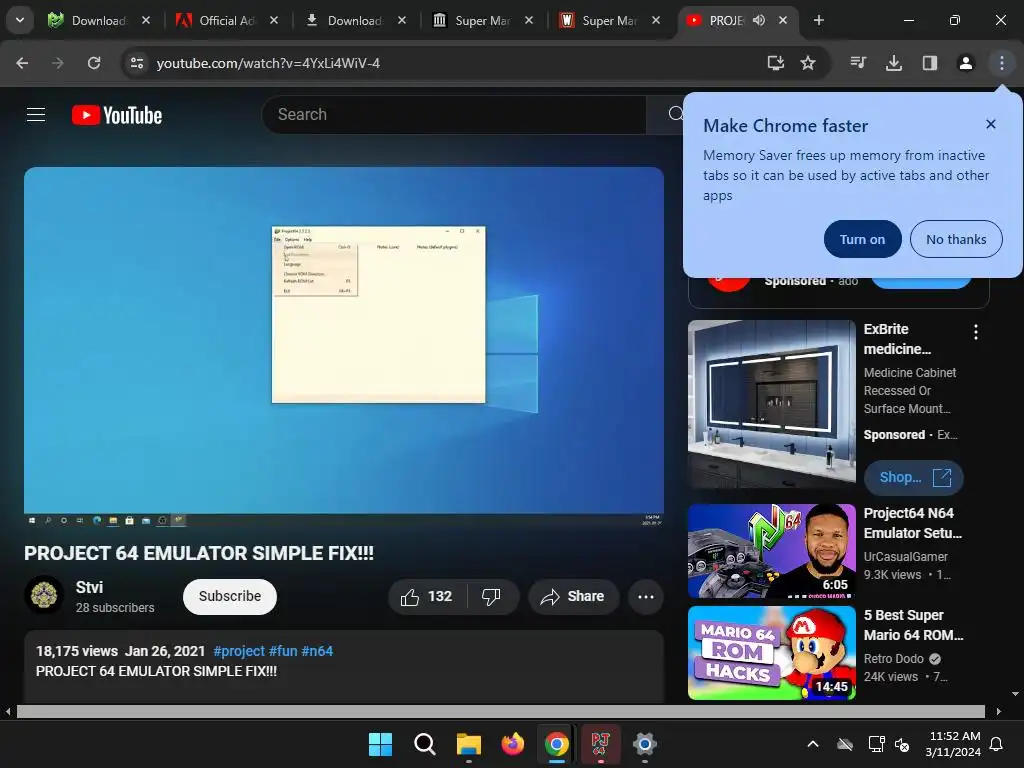This screenshot has width=1024, height=768.
Task: Open the Chrome profile icon
Action: click(x=966, y=63)
